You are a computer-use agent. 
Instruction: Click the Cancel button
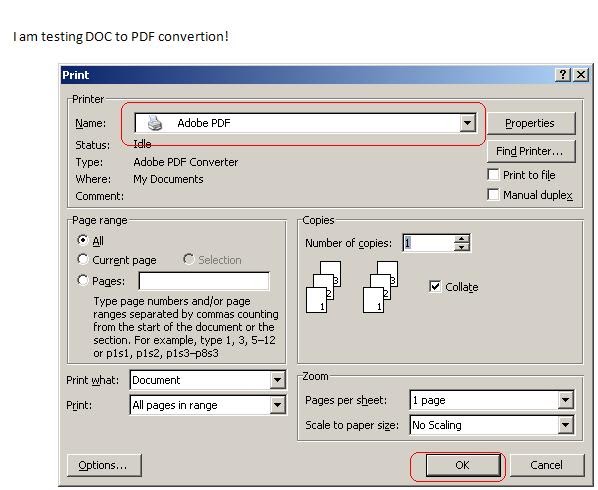click(547, 465)
